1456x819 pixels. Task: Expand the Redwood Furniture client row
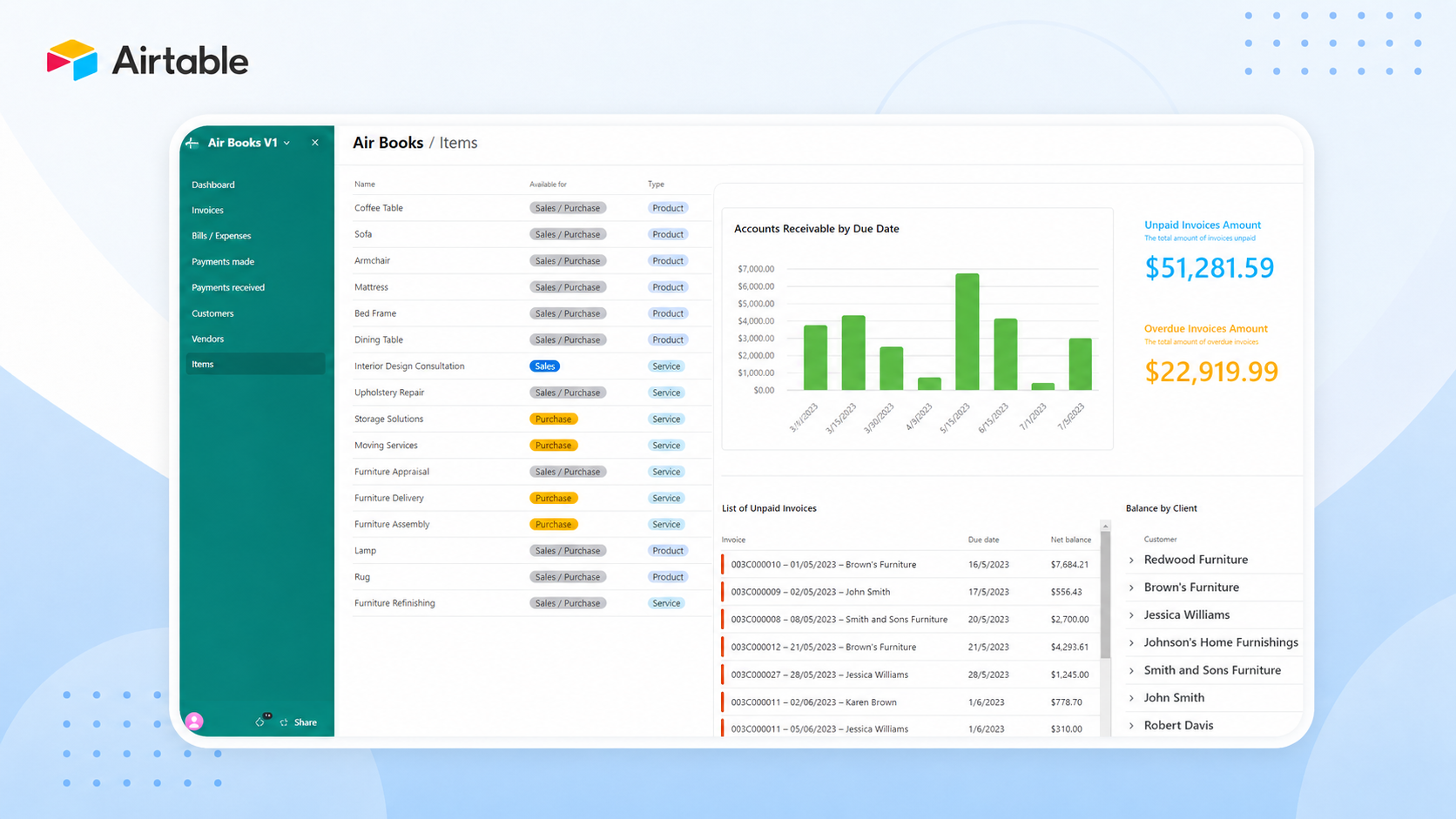point(1132,560)
